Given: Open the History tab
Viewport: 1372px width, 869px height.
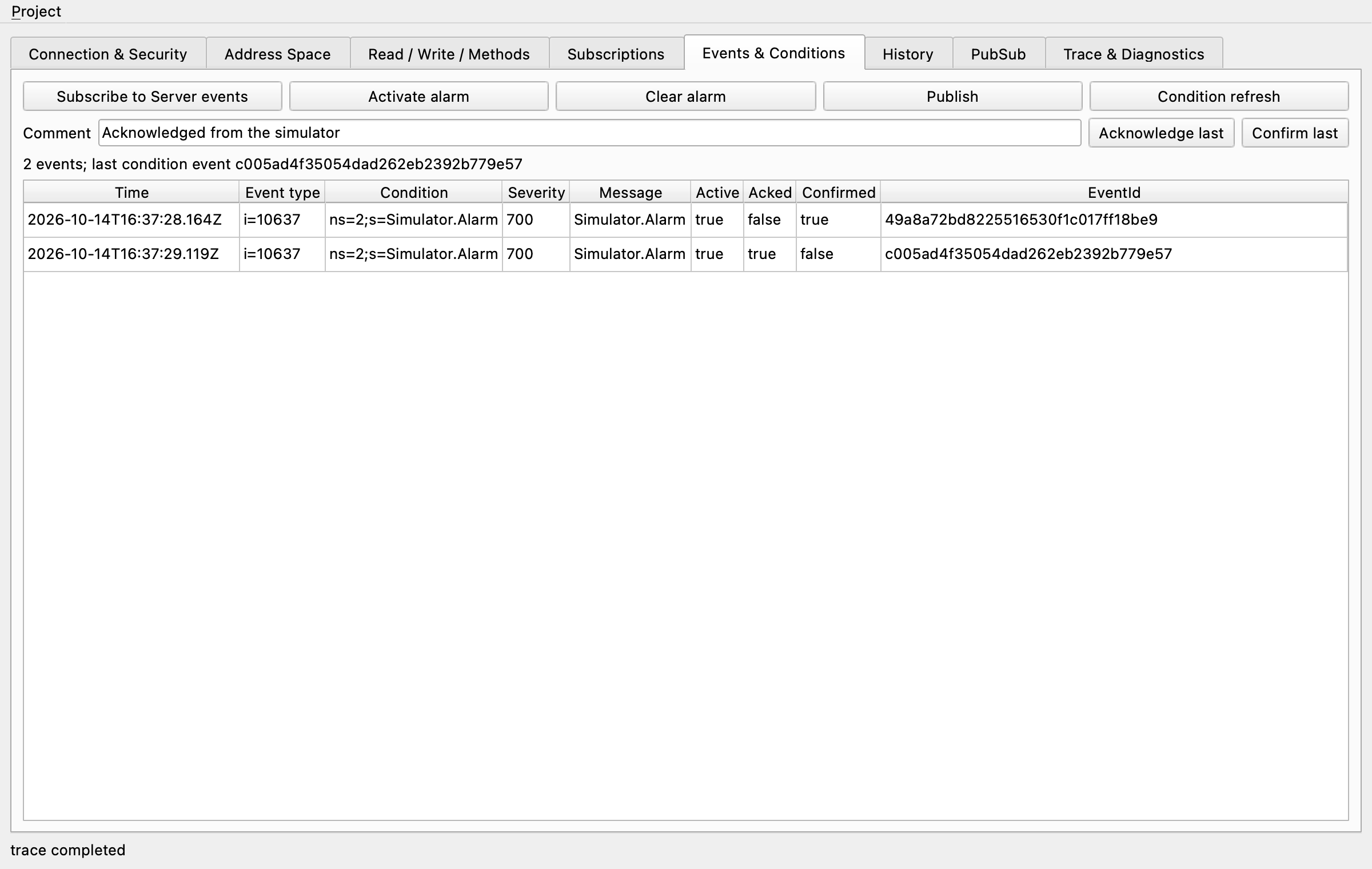Looking at the screenshot, I should (908, 54).
